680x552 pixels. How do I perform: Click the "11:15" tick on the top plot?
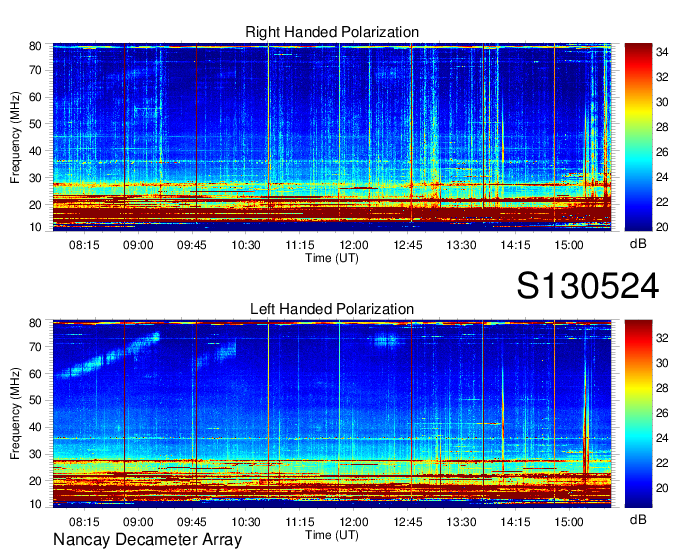point(300,245)
